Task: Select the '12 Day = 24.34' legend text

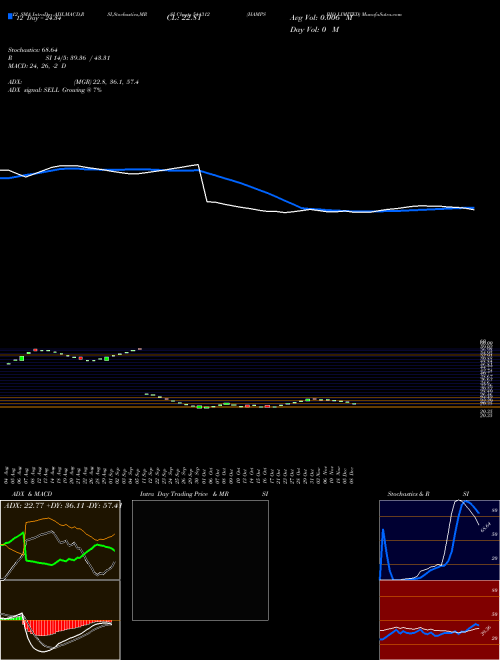Action: click(x=40, y=18)
